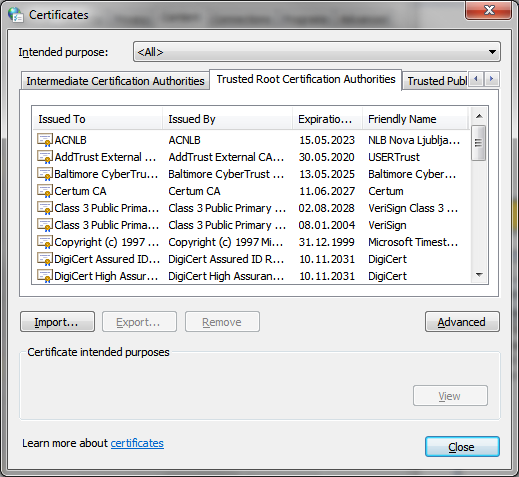Image resolution: width=519 pixels, height=477 pixels.
Task: Click the ACNLB certificate icon
Action: tap(45, 140)
